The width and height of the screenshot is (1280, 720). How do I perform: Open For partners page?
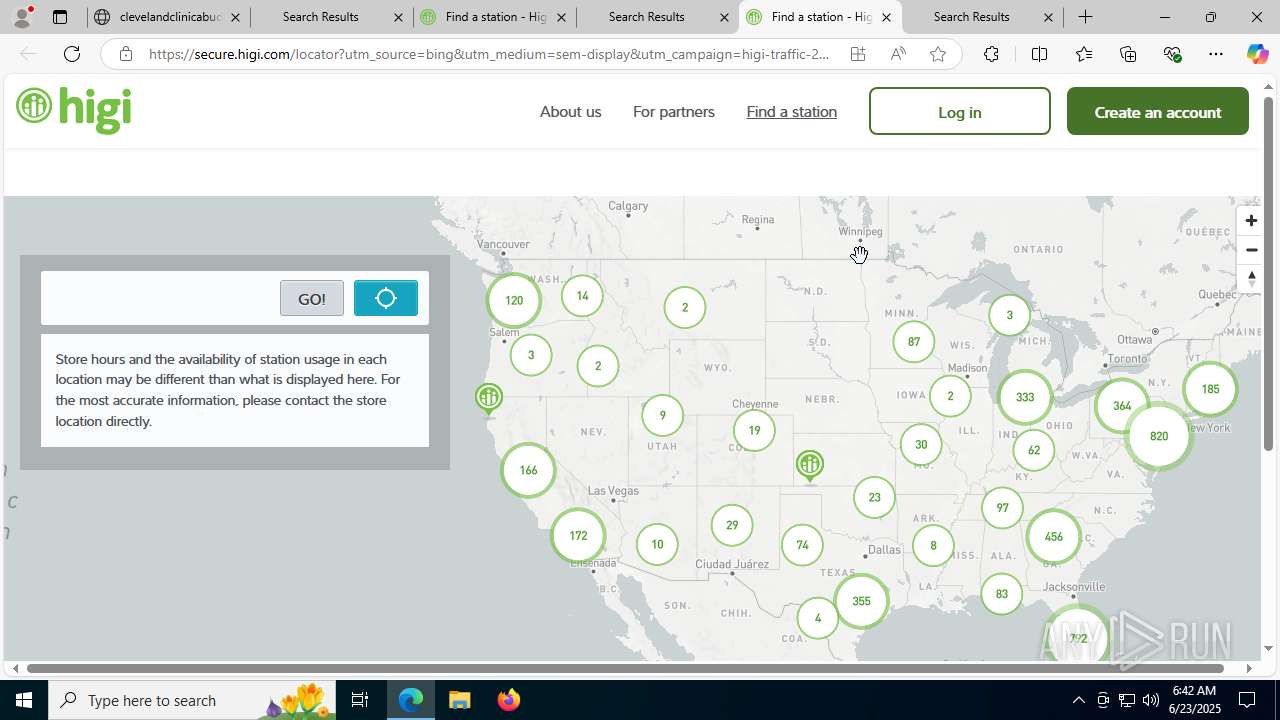674,111
